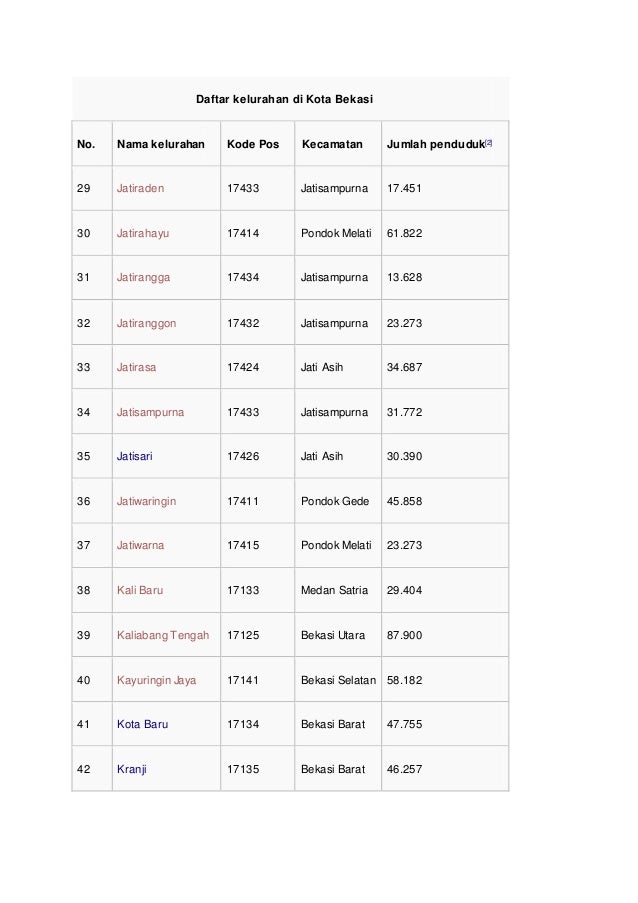Open the Jatirahayu kelurahan link

(x=143, y=233)
